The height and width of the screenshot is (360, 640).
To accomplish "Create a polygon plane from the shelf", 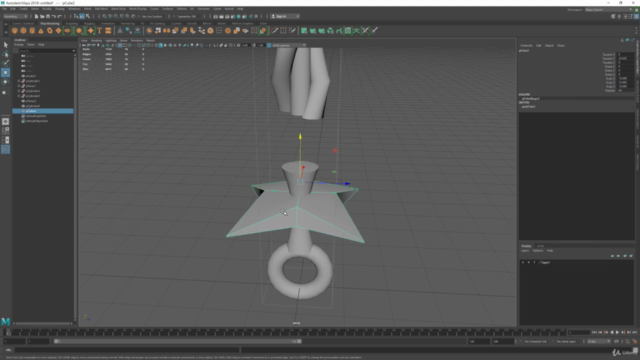I will (58, 31).
